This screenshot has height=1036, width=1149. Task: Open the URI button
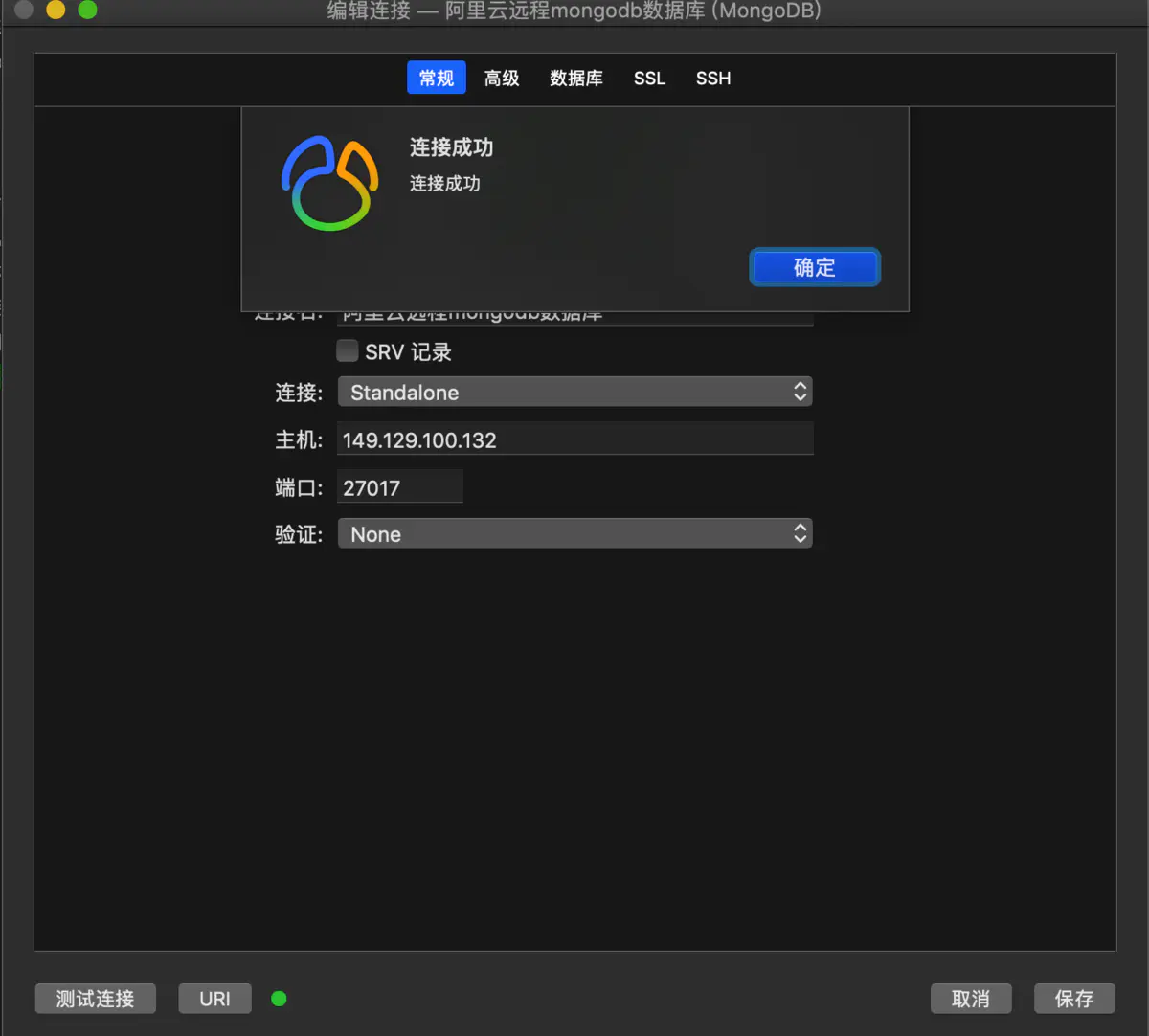pos(214,999)
